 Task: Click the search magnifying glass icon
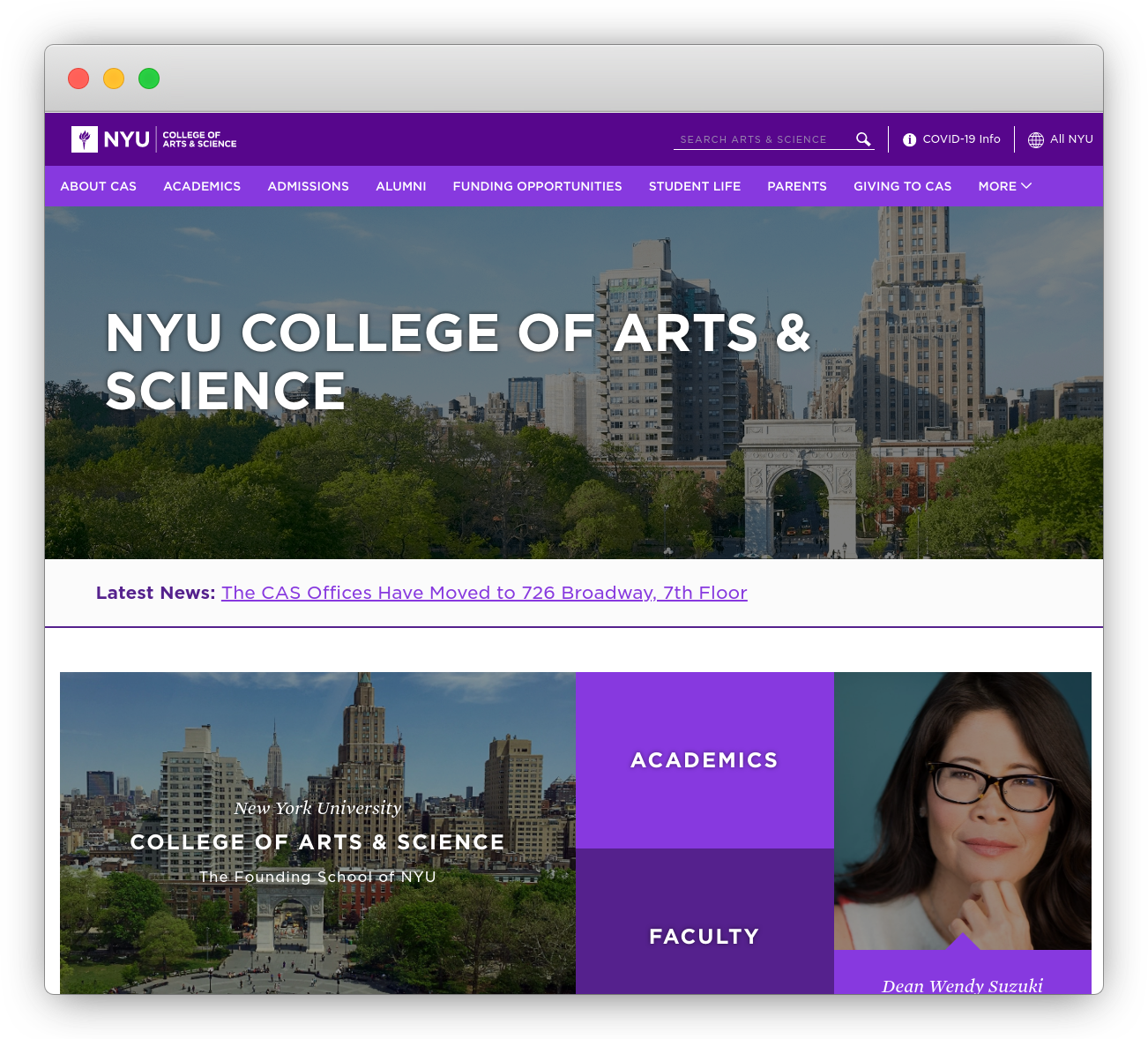[x=862, y=139]
